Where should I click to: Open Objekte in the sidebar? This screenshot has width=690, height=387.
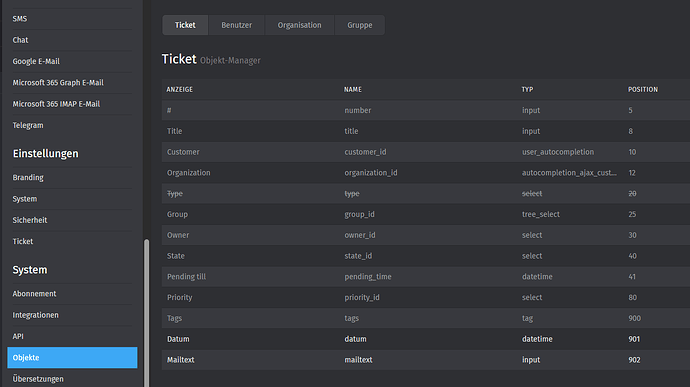[72, 358]
